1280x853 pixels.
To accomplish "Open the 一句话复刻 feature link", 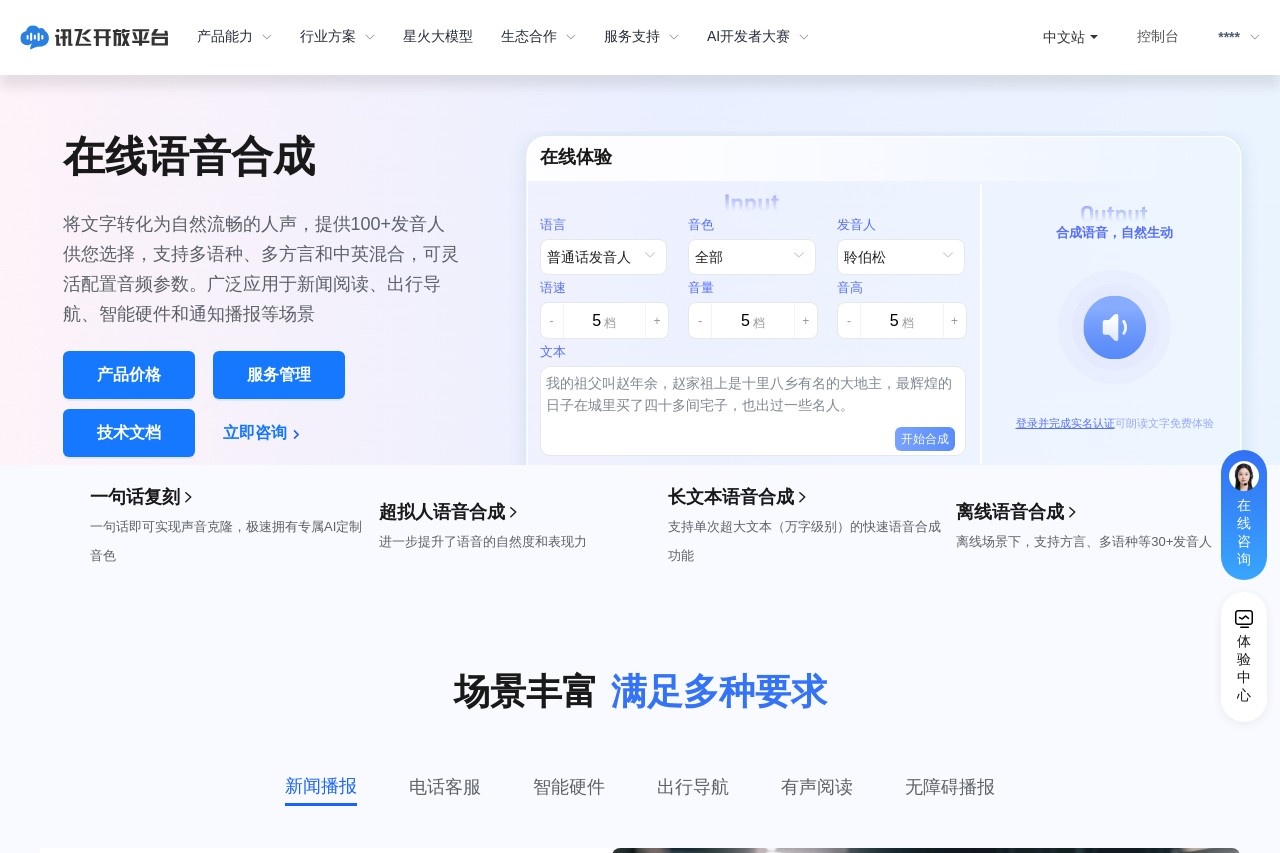I will [x=135, y=497].
